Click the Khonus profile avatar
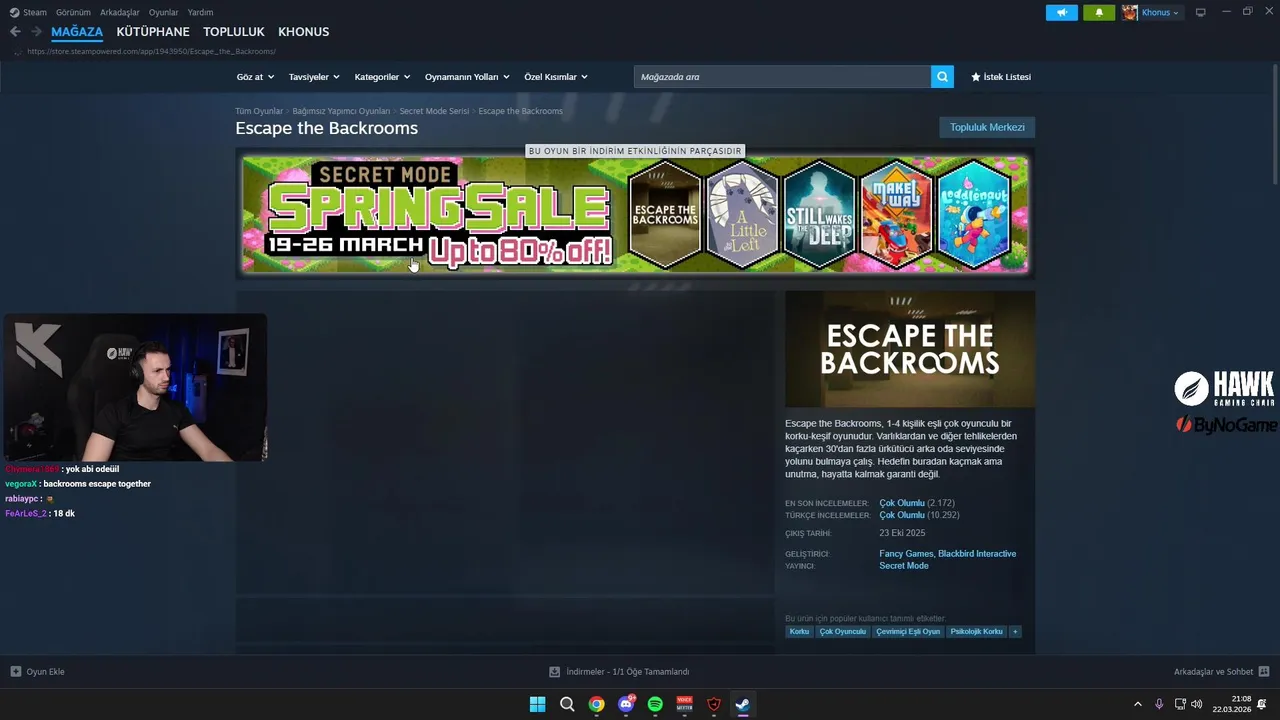This screenshot has width=1280, height=720. point(1130,12)
